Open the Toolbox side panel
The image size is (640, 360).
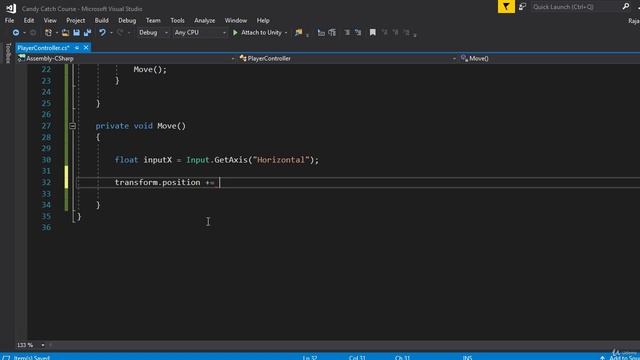click(x=8, y=53)
